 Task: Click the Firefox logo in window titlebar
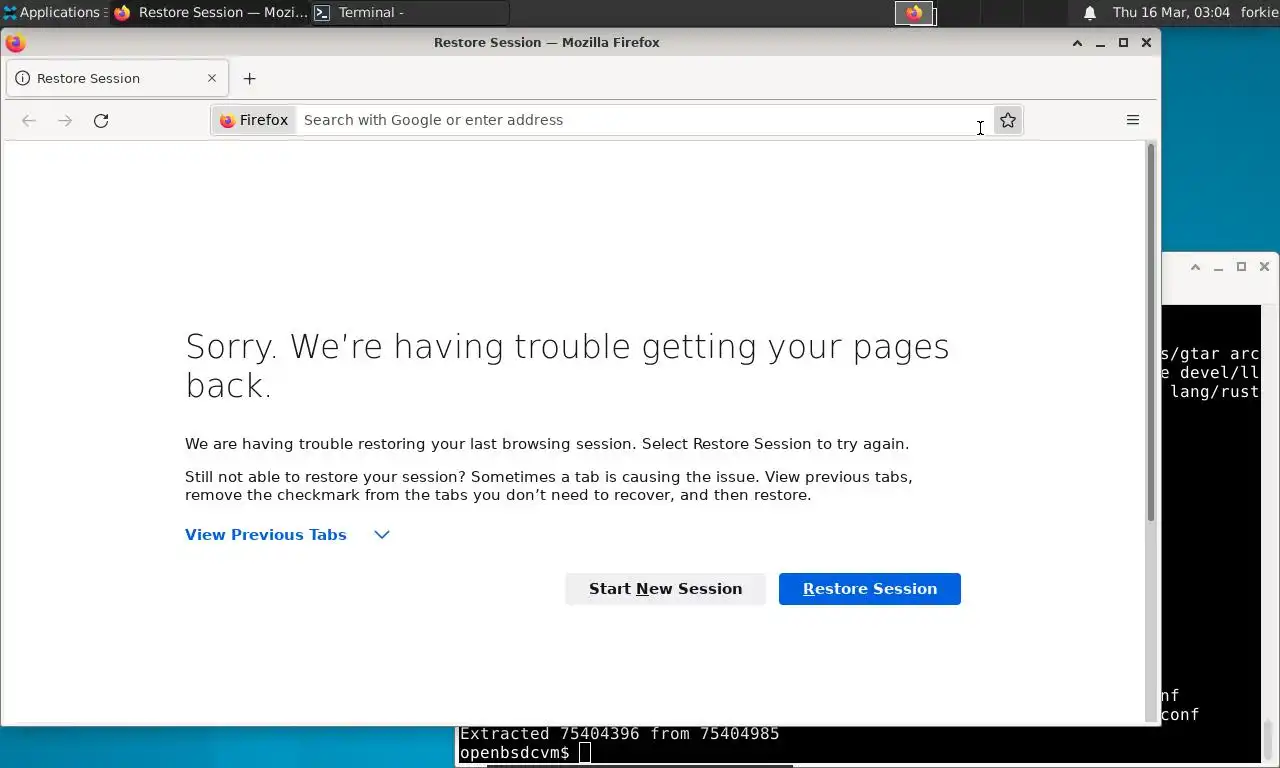click(15, 42)
